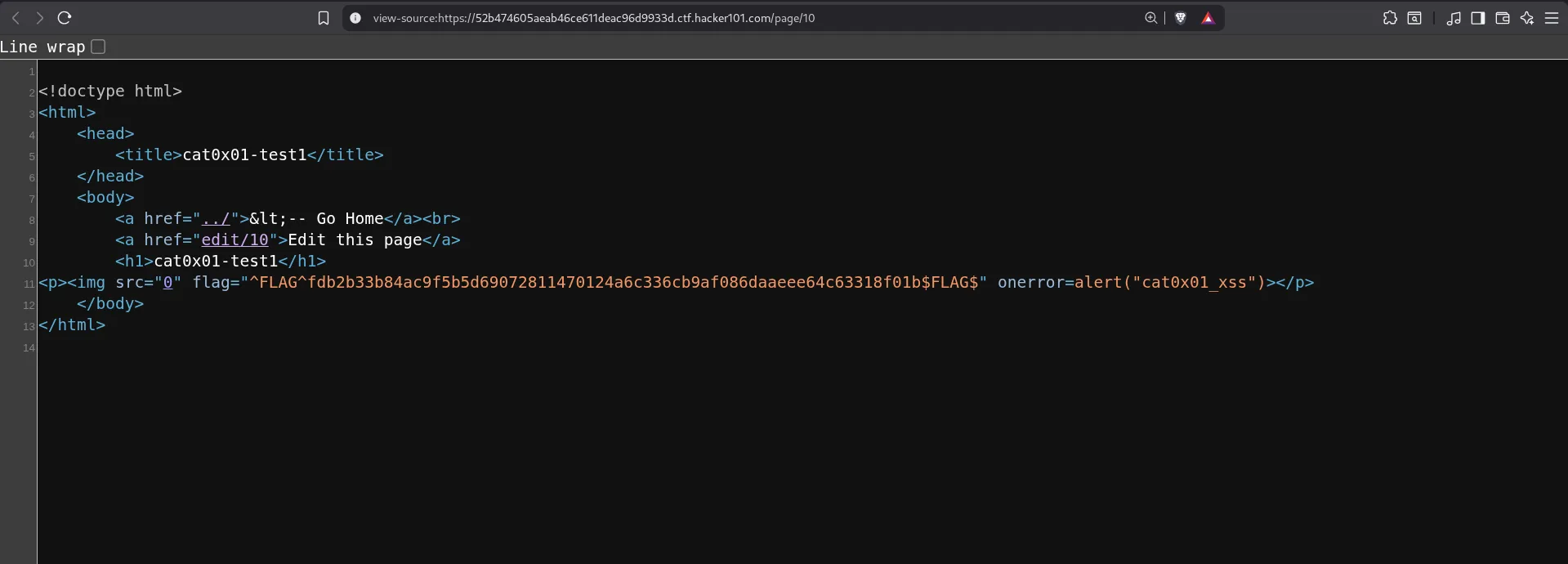Open the img src "0" link
The height and width of the screenshot is (564, 1568).
[x=168, y=282]
